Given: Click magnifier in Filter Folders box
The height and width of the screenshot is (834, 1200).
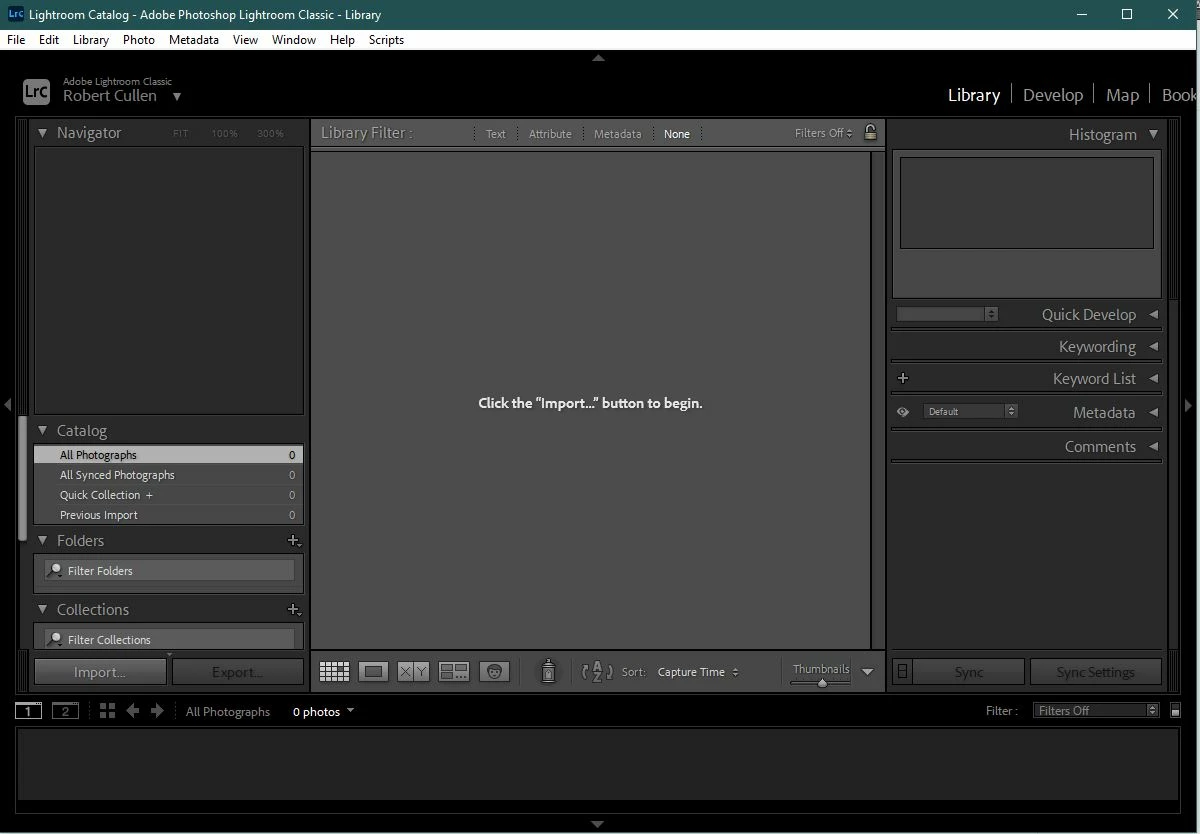Looking at the screenshot, I should point(56,570).
